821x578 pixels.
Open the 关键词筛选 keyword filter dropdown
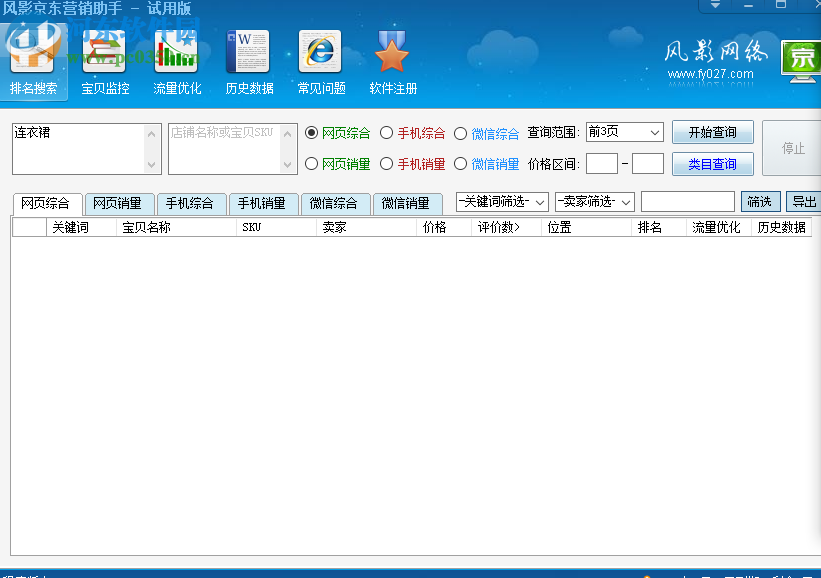pyautogui.click(x=501, y=201)
